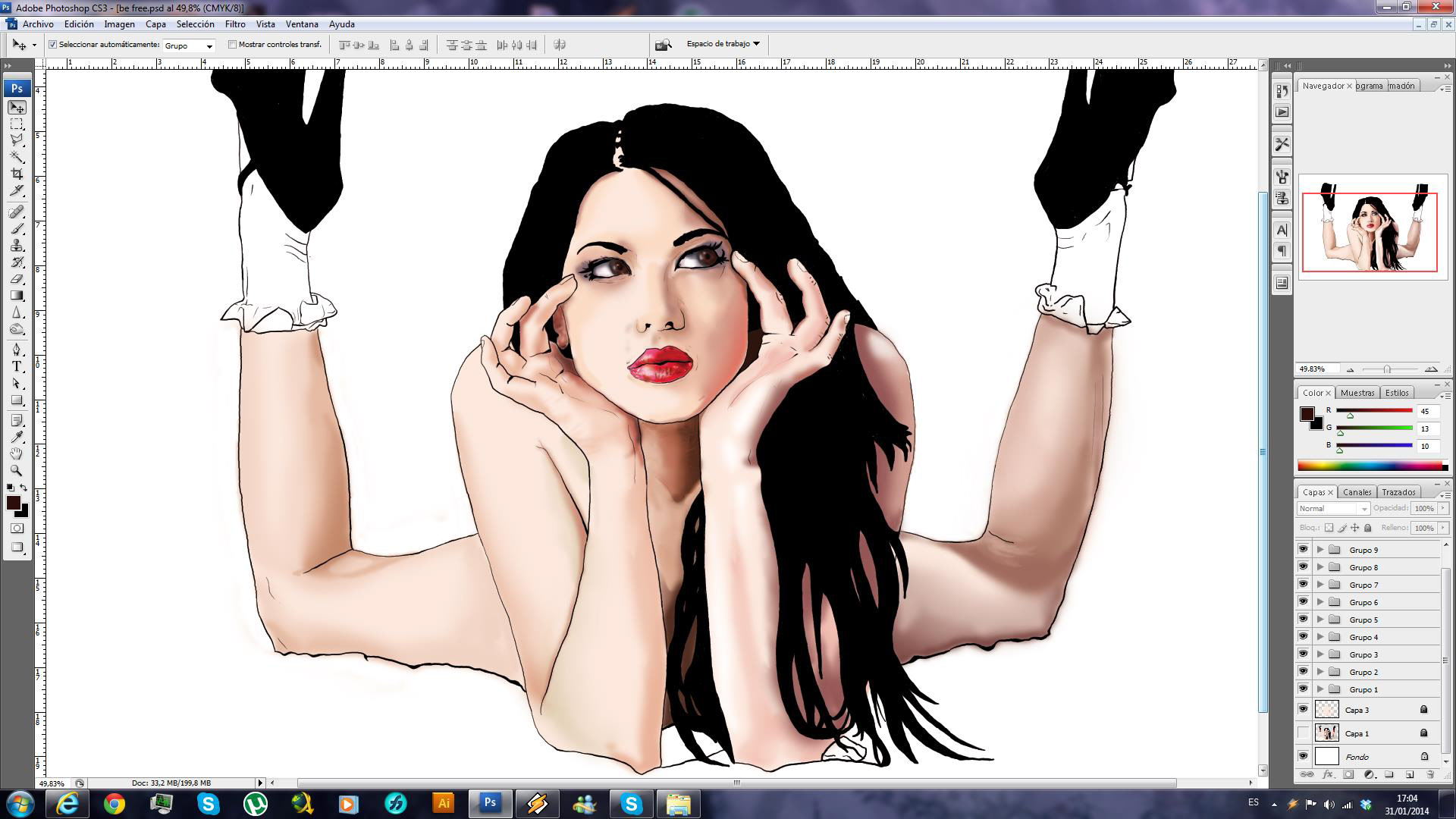The width and height of the screenshot is (1456, 819).
Task: Open the Normal blend mode dropdown
Action: click(x=1333, y=509)
